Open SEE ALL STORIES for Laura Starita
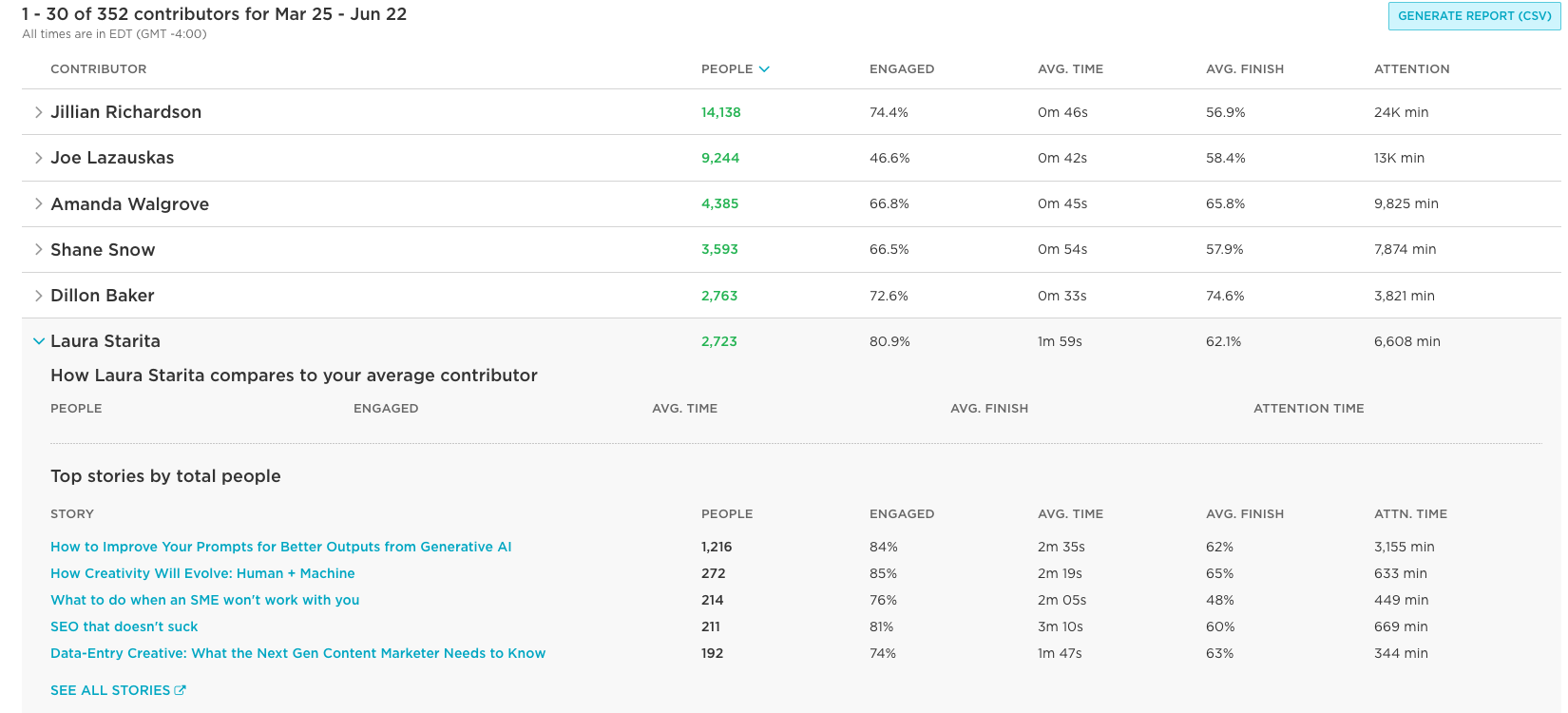 click(109, 689)
